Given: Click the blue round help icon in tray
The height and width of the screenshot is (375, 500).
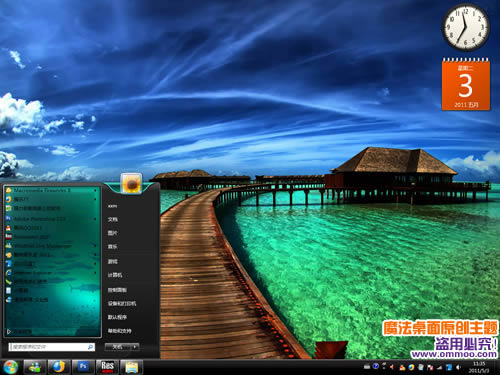Looking at the screenshot, I should 376,366.
